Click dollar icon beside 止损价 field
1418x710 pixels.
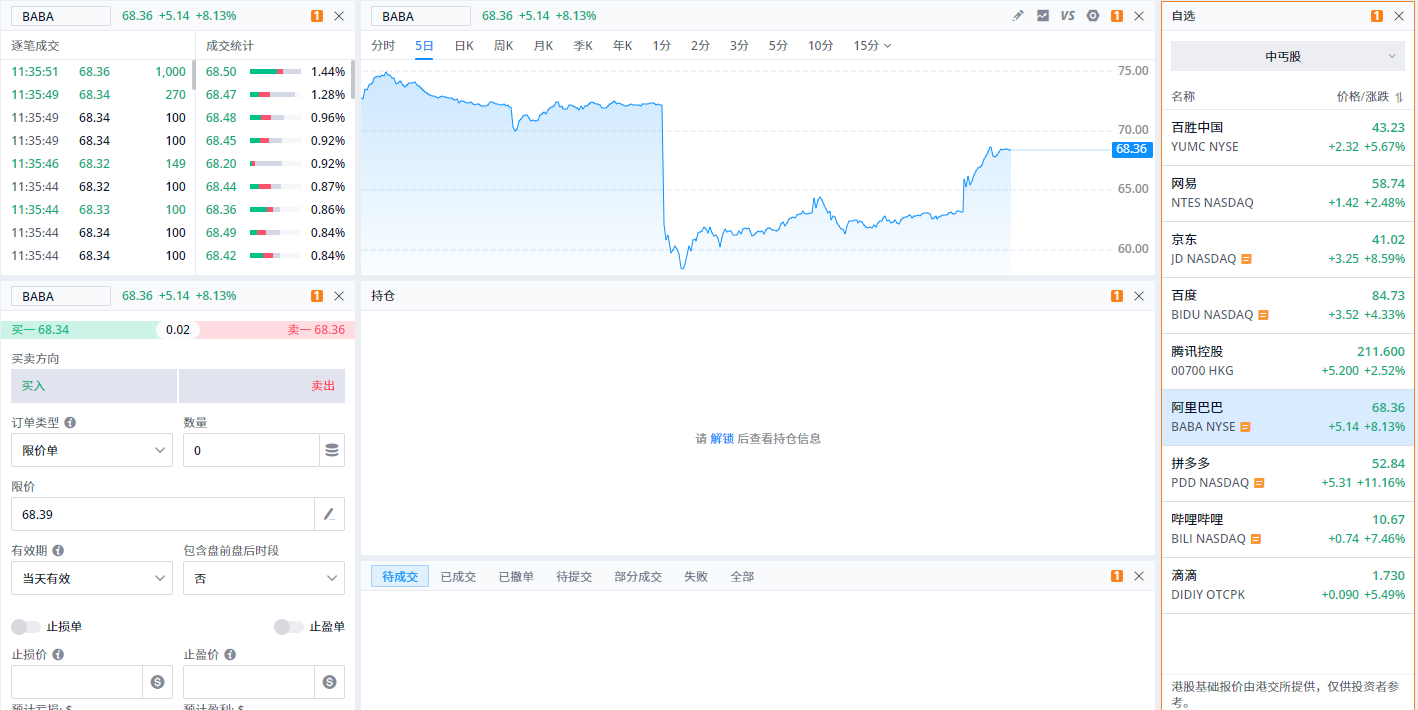coord(157,682)
